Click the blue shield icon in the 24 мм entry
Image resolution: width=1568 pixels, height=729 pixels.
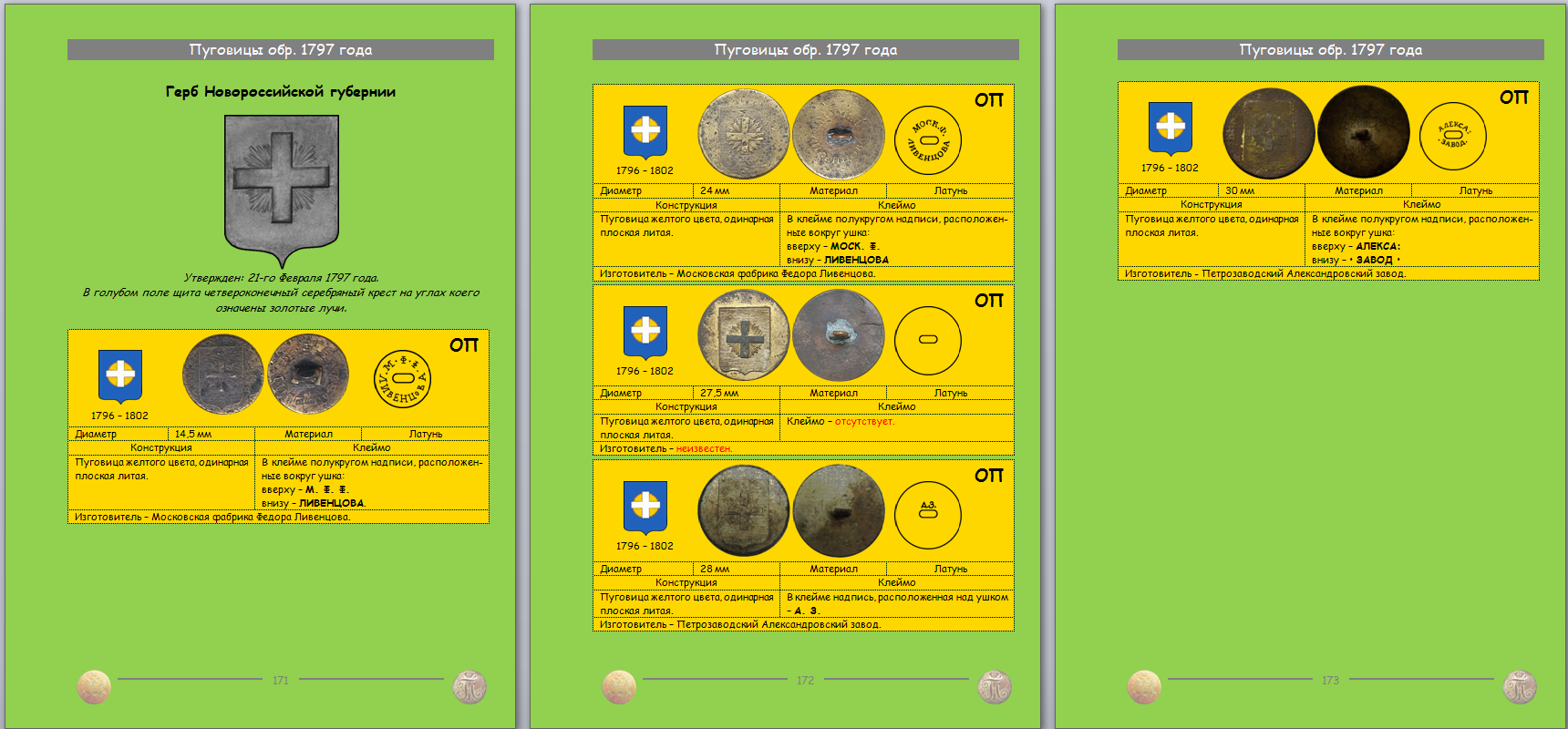(645, 131)
